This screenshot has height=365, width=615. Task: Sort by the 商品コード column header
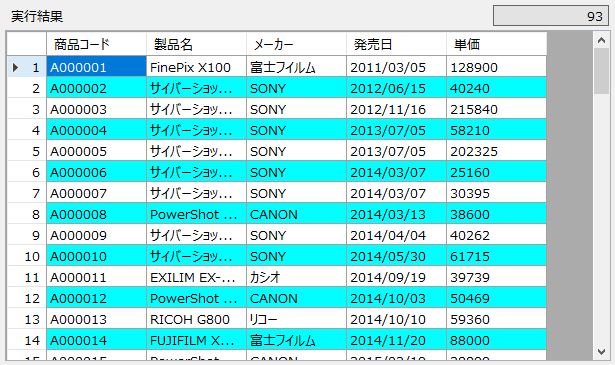point(96,44)
